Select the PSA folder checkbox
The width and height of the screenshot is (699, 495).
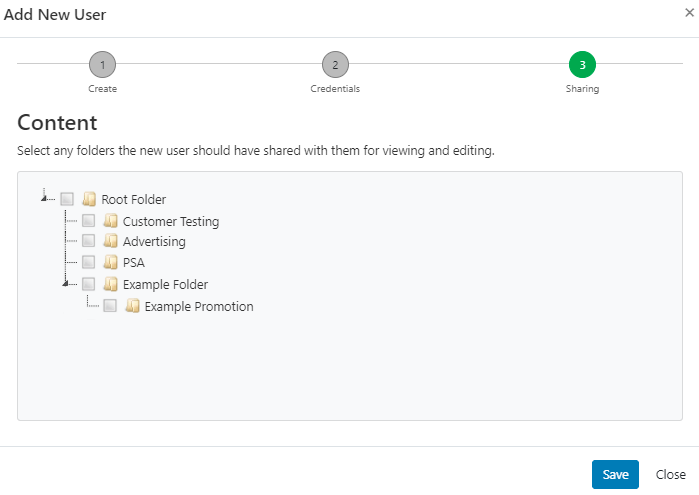(x=88, y=262)
